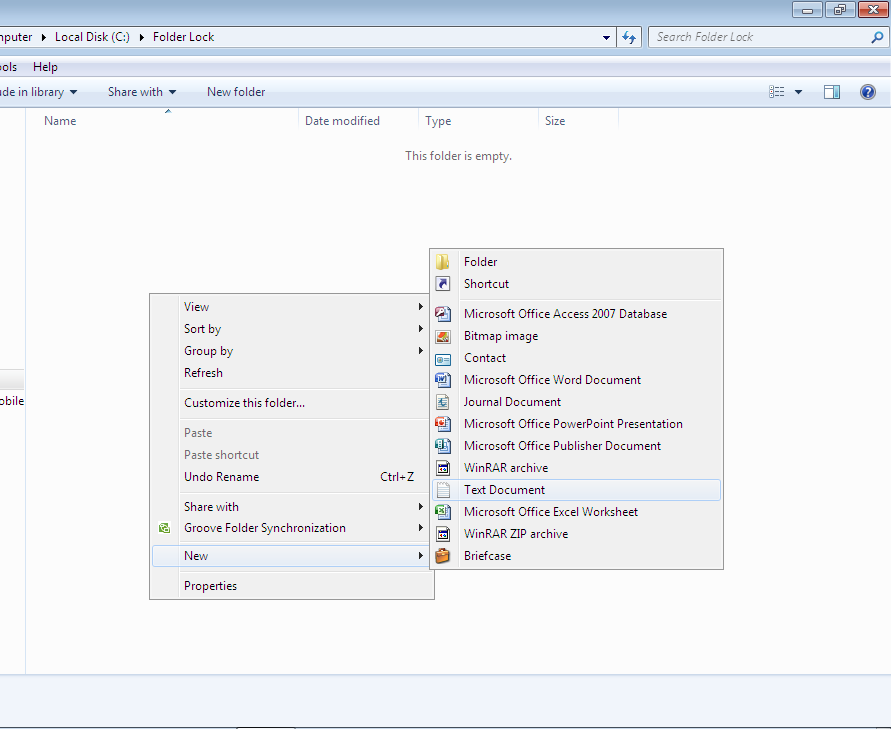Choose Text Document in New submenu
The width and height of the screenshot is (891, 729).
click(x=576, y=490)
